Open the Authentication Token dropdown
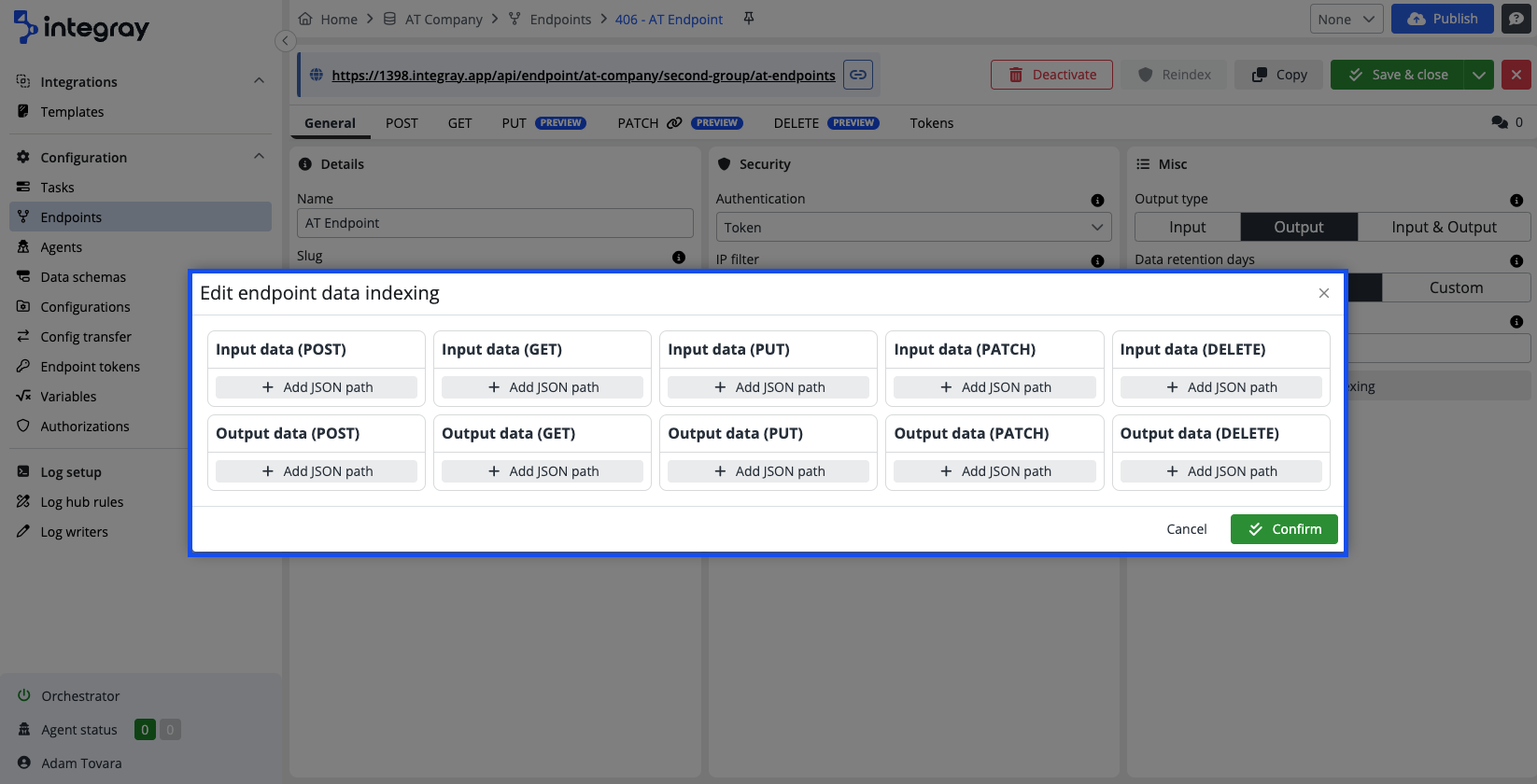 click(913, 227)
